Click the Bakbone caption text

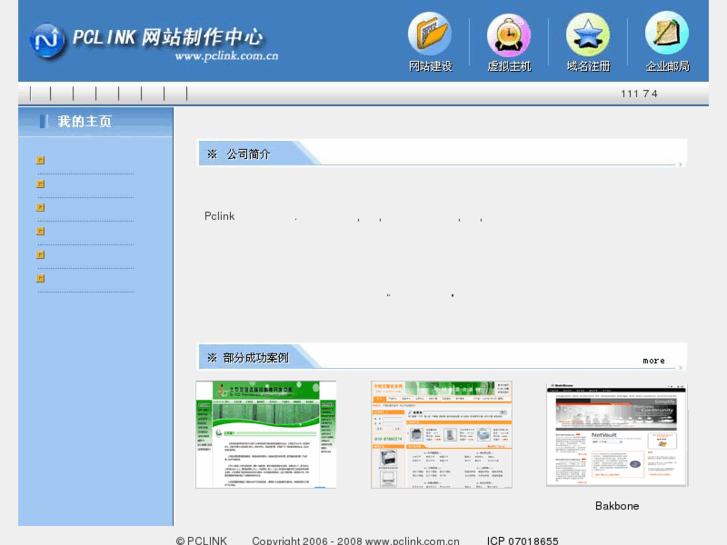coord(617,506)
